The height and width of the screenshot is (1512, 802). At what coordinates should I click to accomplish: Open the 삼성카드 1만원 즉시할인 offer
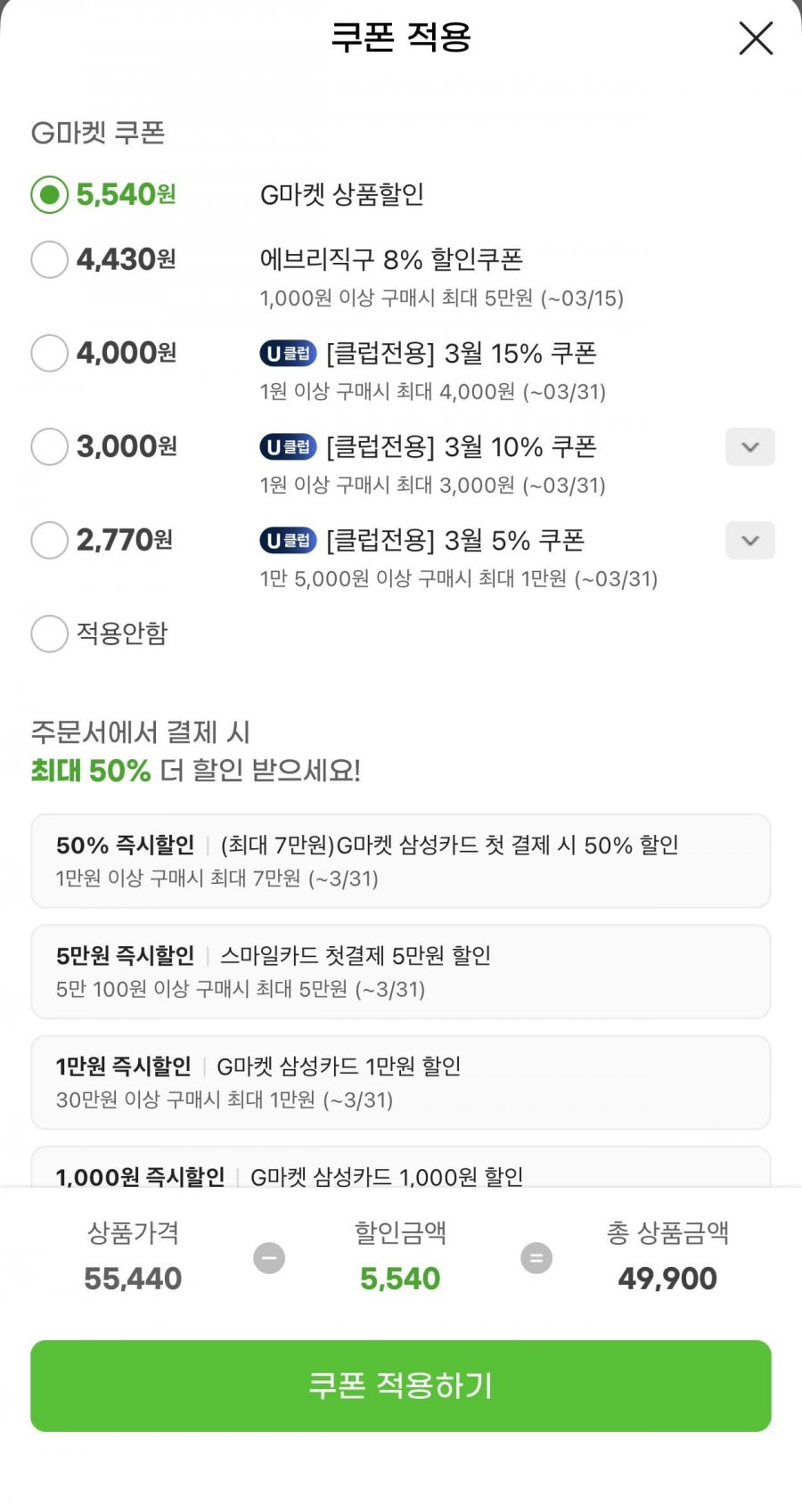[401, 1082]
